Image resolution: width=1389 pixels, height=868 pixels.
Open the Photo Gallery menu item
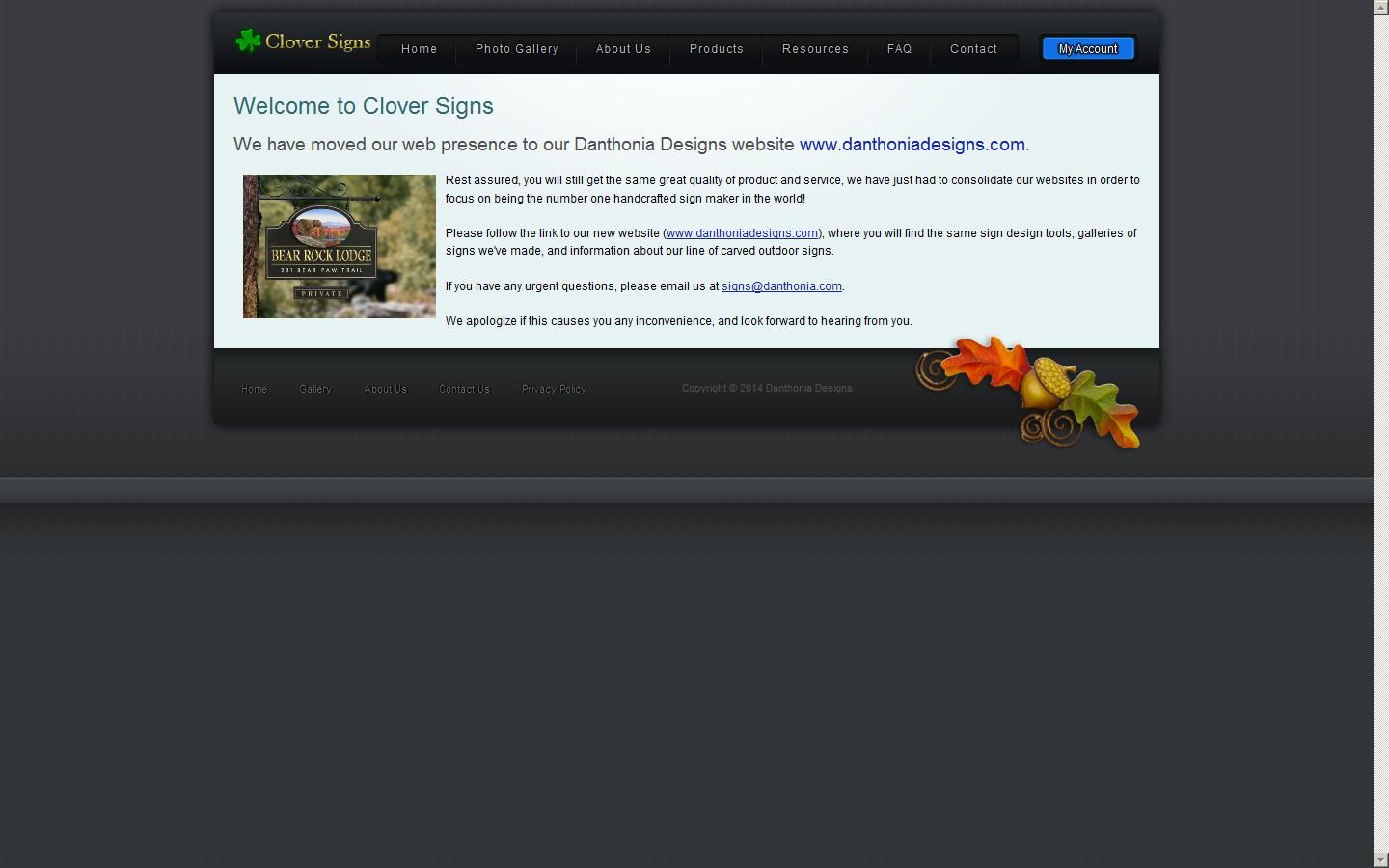tap(517, 49)
